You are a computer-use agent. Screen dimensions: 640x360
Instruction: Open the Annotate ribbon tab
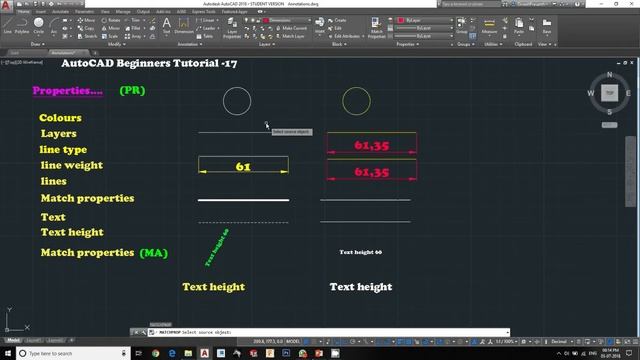[60, 12]
